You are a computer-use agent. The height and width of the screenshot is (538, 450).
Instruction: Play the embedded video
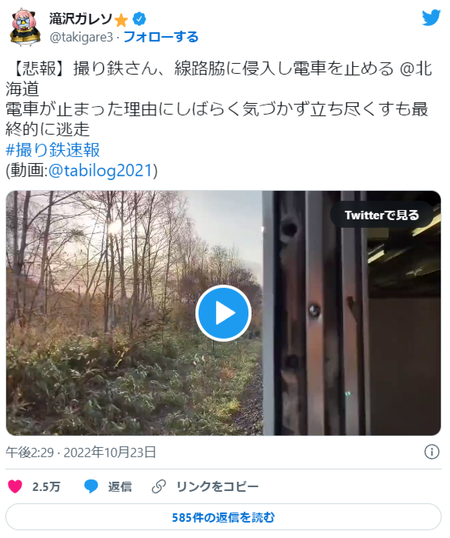point(223,313)
